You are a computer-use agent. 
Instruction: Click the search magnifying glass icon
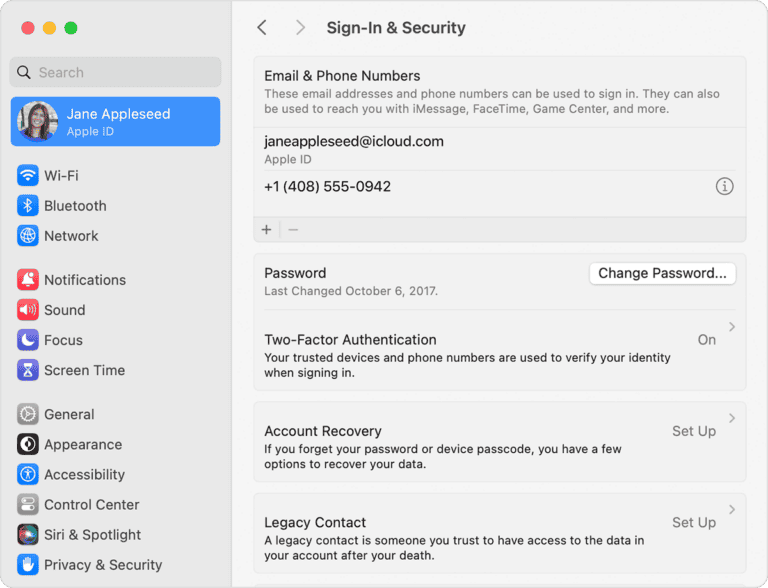pyautogui.click(x=24, y=73)
